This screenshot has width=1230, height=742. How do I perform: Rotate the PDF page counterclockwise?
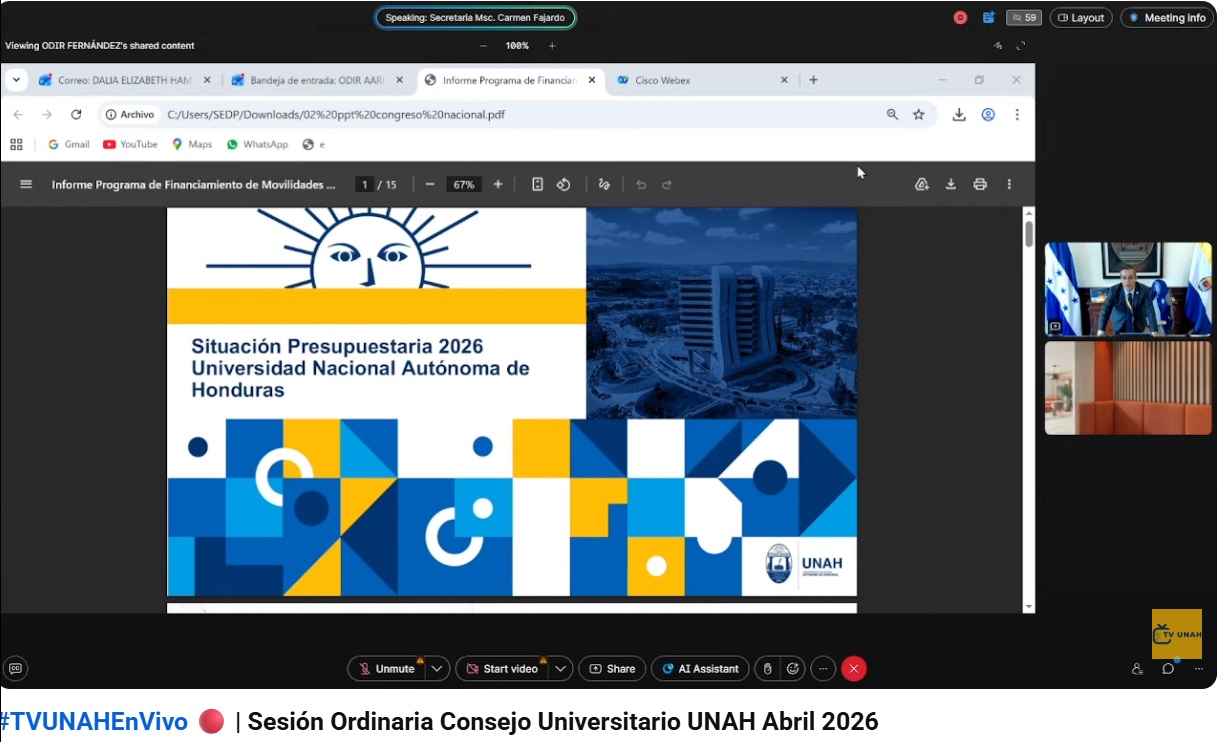tap(563, 184)
